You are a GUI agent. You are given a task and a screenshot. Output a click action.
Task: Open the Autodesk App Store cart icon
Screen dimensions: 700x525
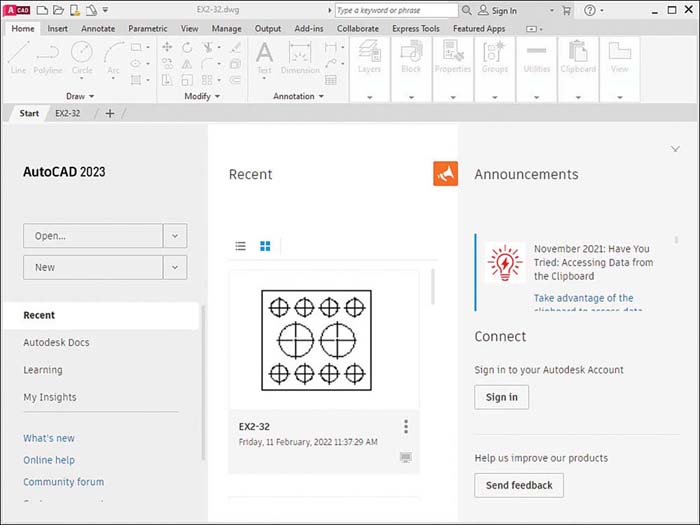(567, 10)
